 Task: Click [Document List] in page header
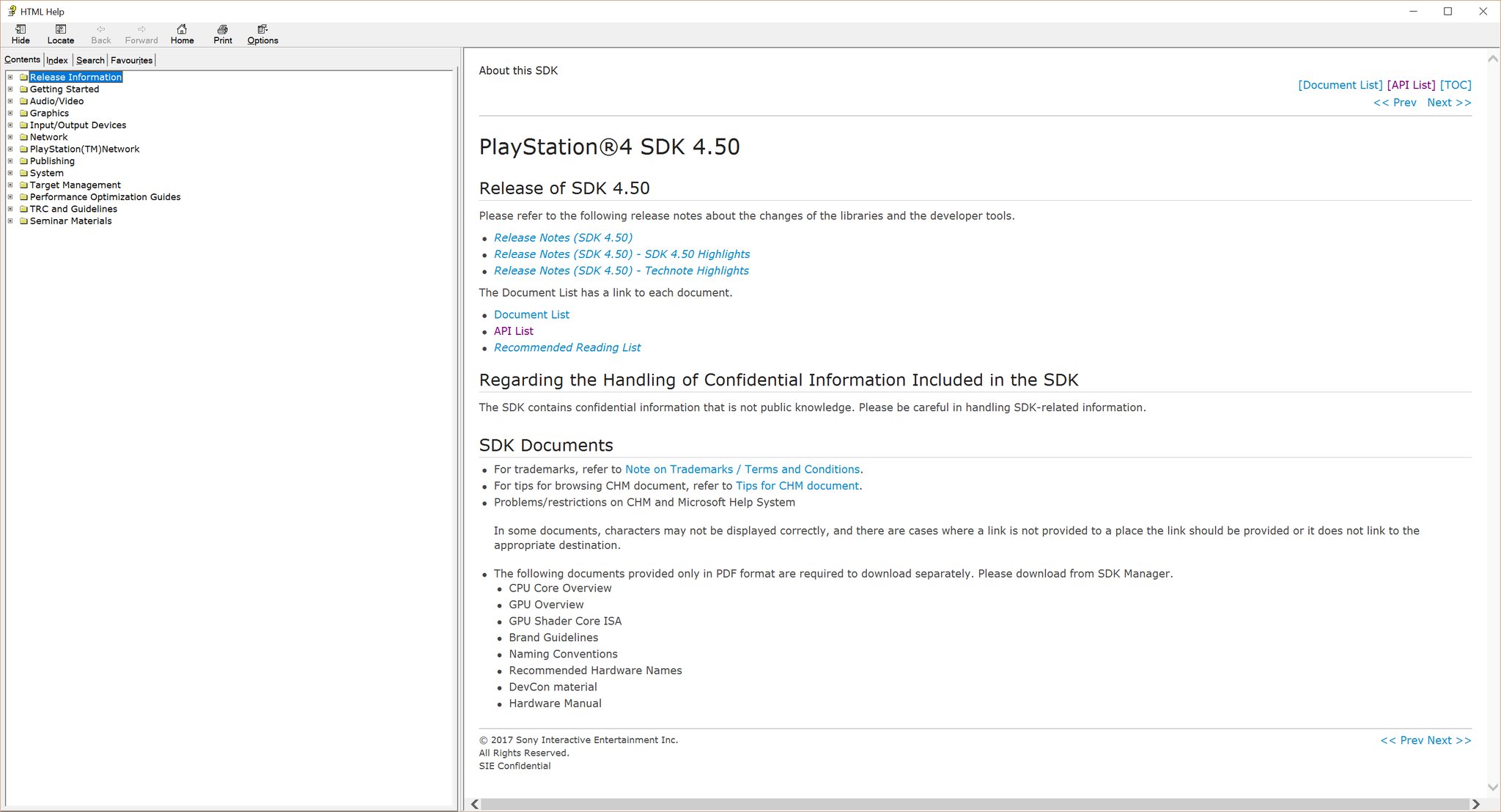pos(1340,85)
